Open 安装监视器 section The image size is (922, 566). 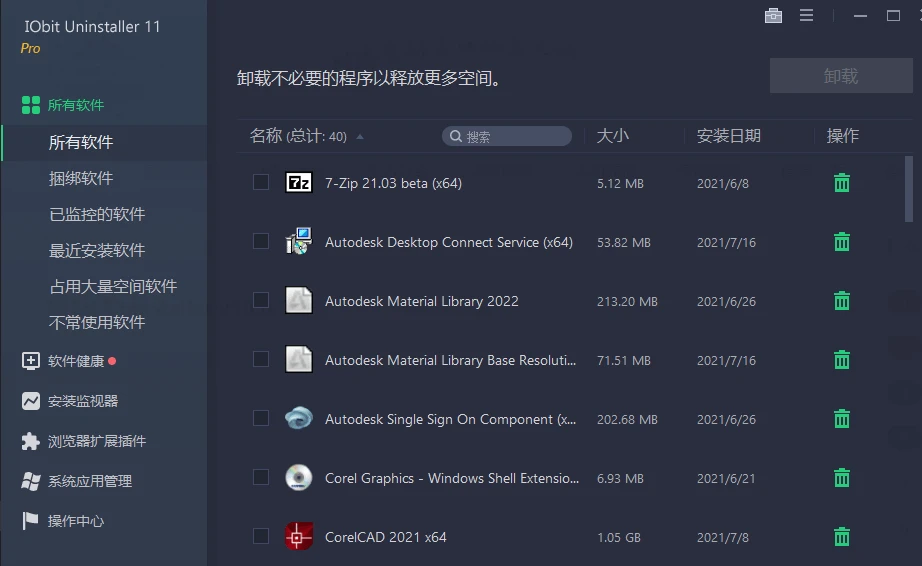tap(83, 401)
